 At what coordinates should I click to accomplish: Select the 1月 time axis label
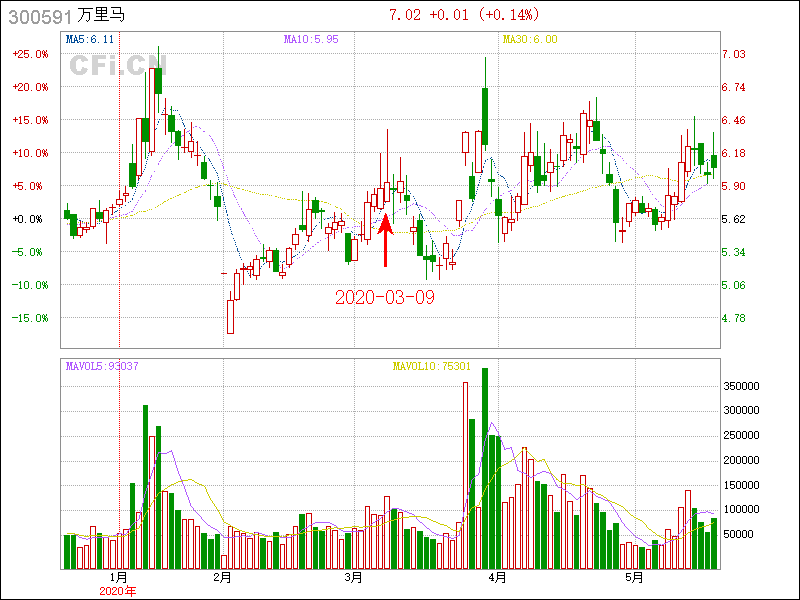(118, 577)
